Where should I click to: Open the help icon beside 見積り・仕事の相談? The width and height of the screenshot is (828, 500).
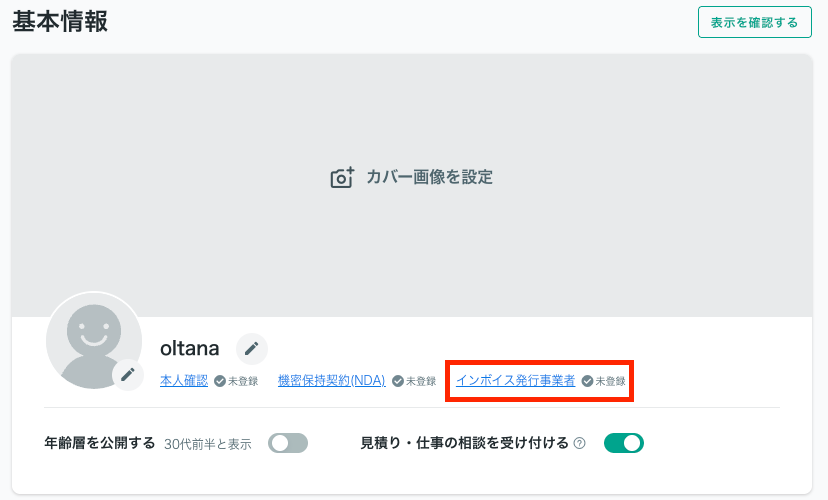580,443
